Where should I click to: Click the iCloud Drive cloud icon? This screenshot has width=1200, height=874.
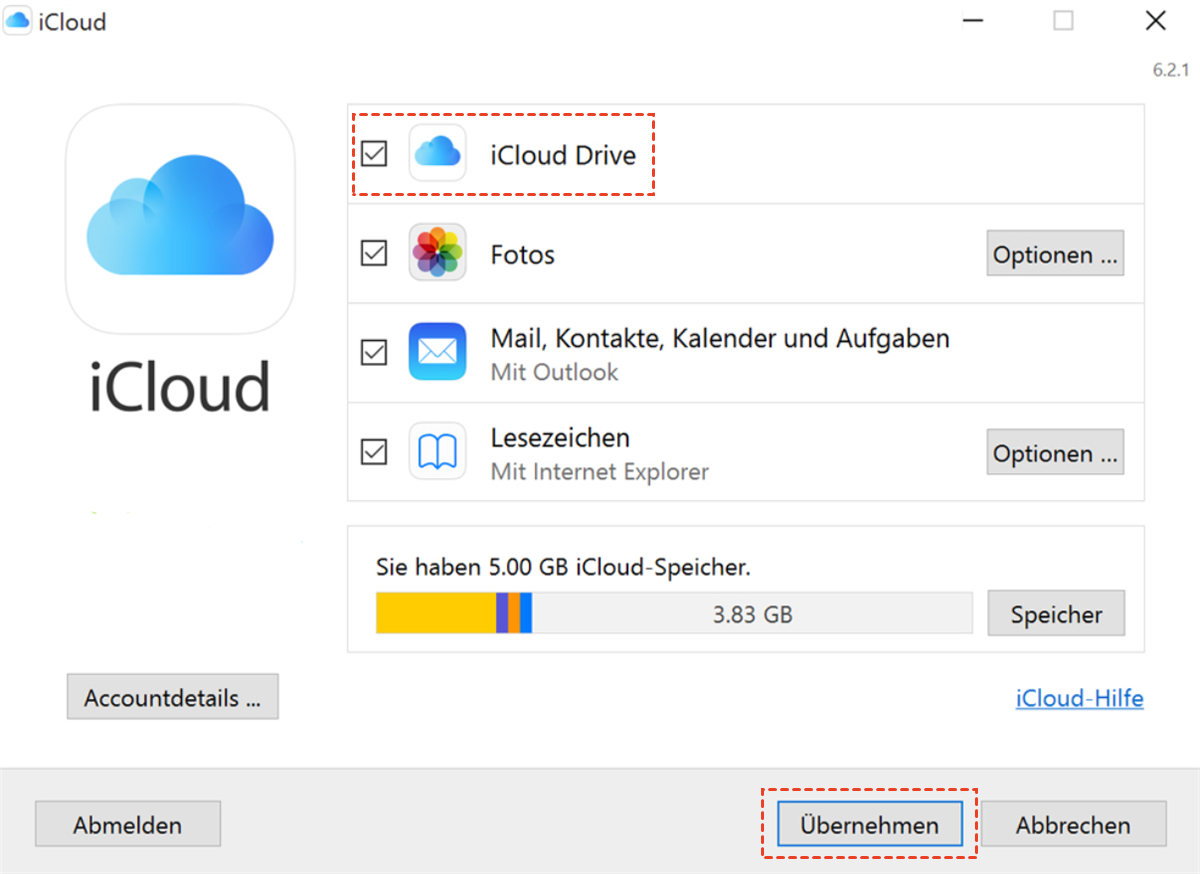click(437, 153)
